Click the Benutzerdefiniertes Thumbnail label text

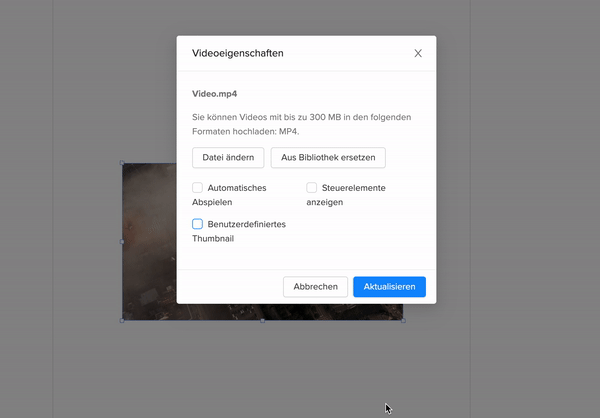(246, 224)
